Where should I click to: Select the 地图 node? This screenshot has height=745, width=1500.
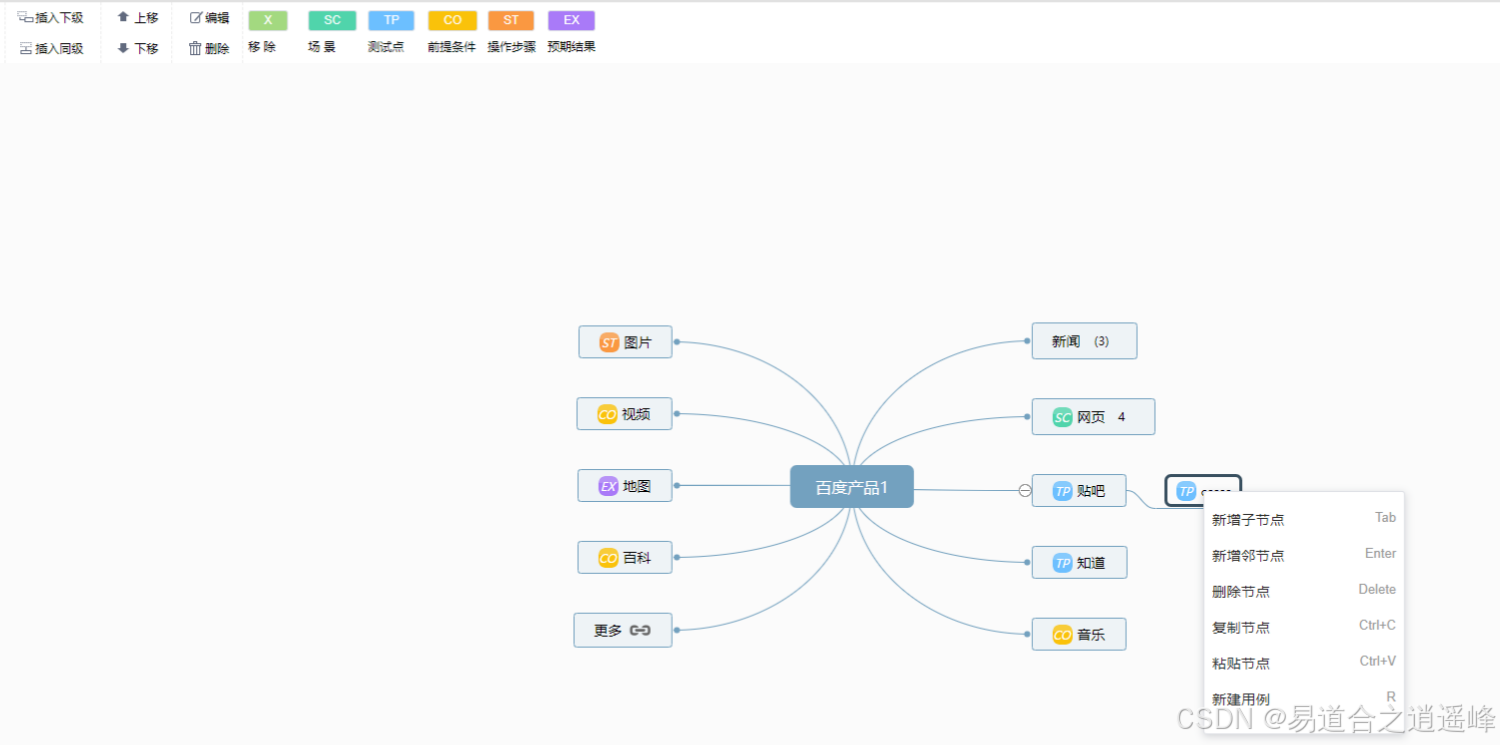click(x=625, y=486)
